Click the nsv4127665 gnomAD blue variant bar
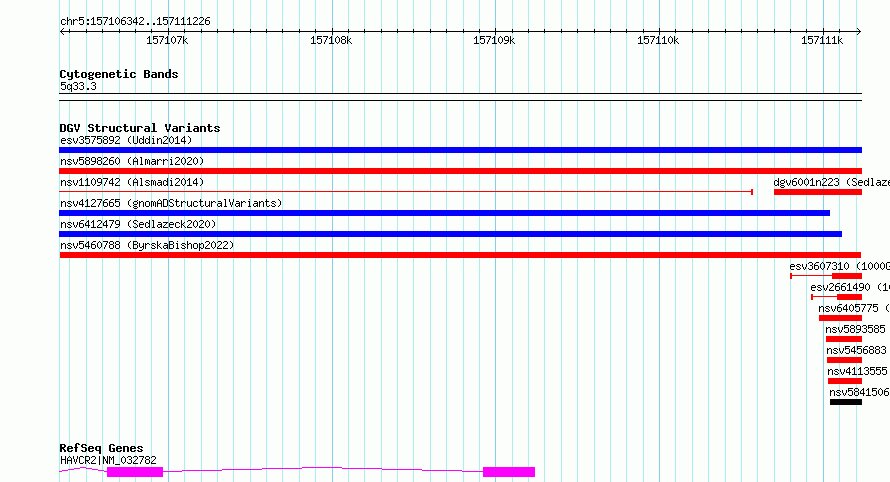 click(x=444, y=213)
